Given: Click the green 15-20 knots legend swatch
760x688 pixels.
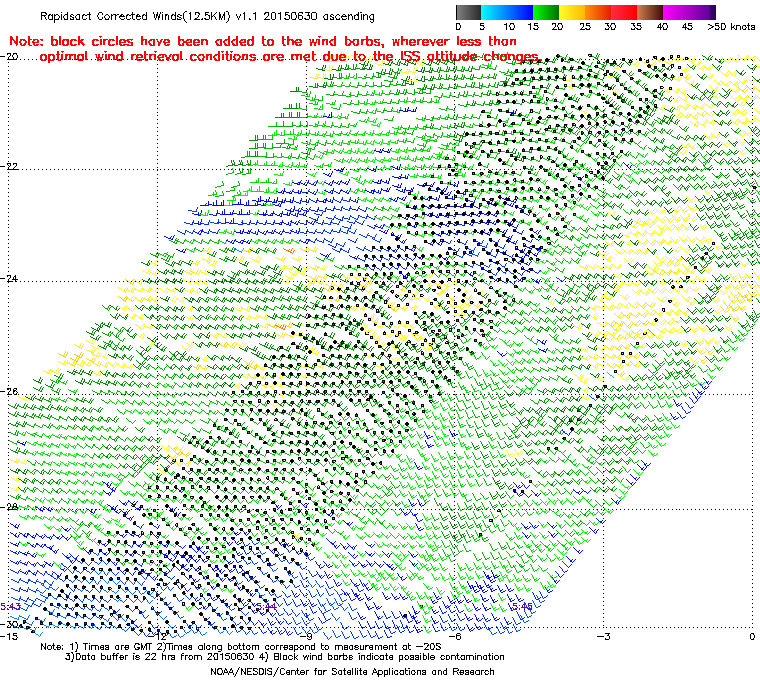Looking at the screenshot, I should tap(546, 12).
